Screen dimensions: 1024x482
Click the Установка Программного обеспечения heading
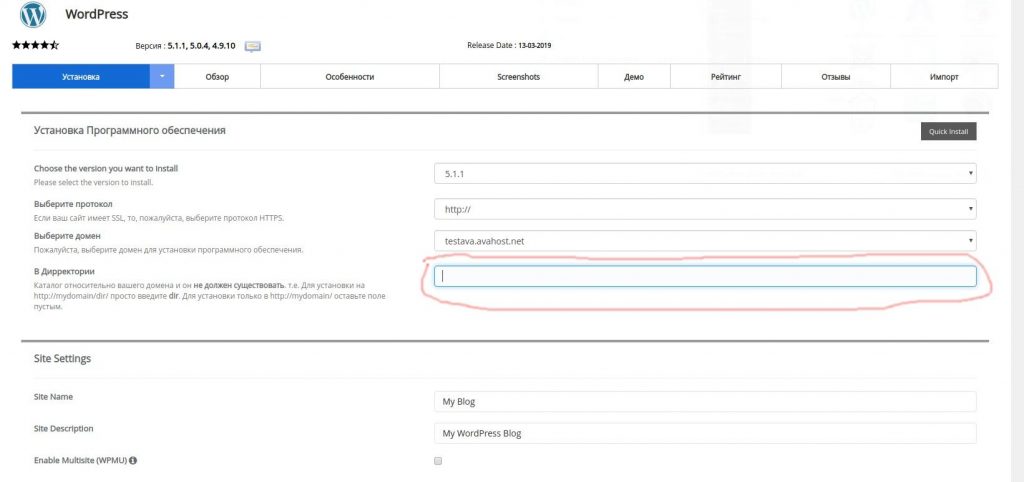[x=129, y=131]
